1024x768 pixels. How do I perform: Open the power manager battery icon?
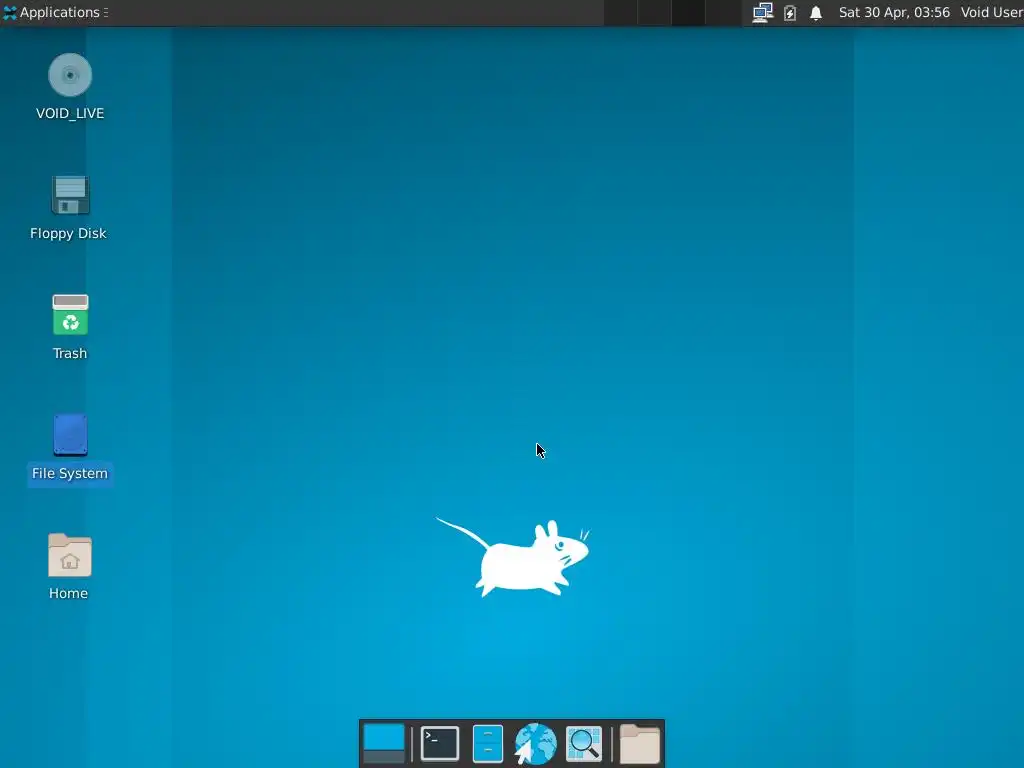[x=790, y=12]
